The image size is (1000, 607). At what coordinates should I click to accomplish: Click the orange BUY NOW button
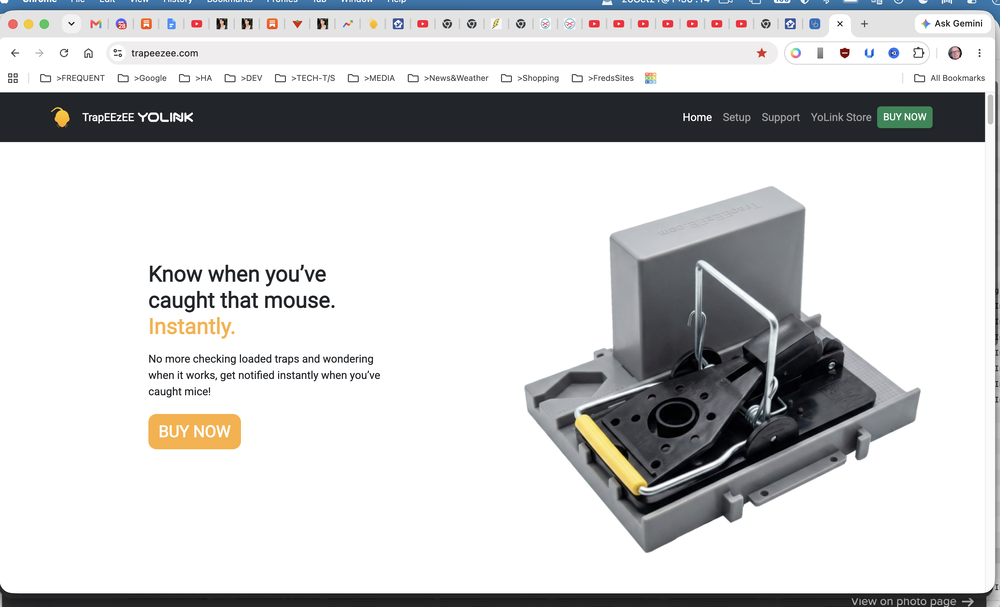click(195, 432)
